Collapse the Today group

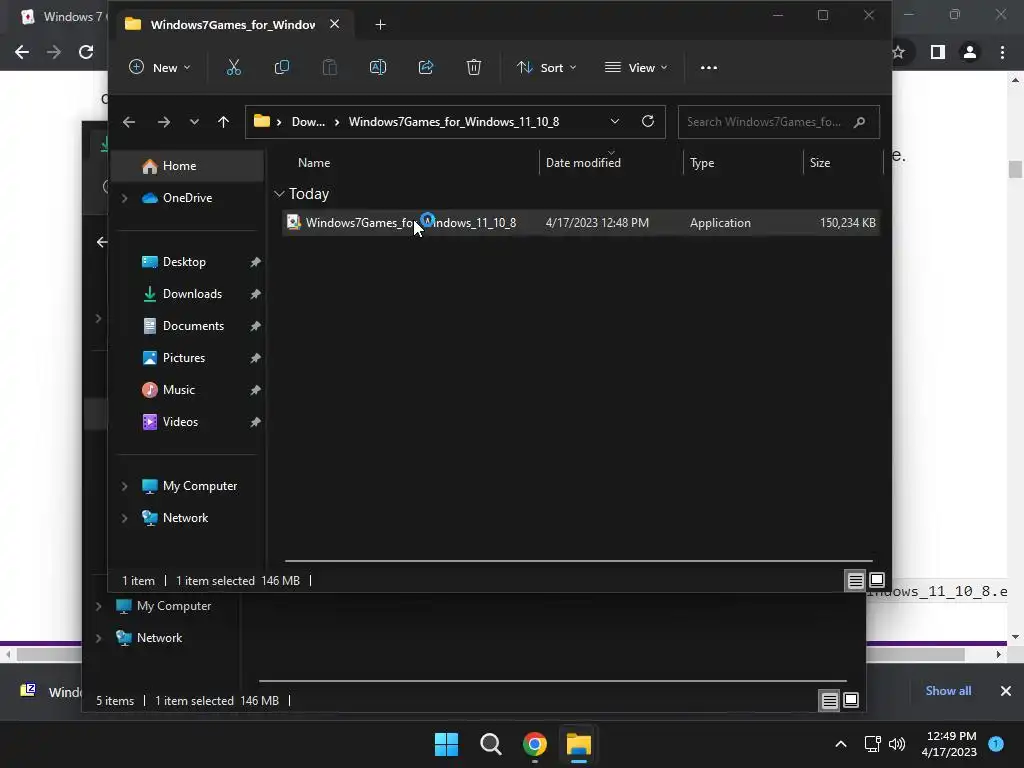pyautogui.click(x=279, y=194)
